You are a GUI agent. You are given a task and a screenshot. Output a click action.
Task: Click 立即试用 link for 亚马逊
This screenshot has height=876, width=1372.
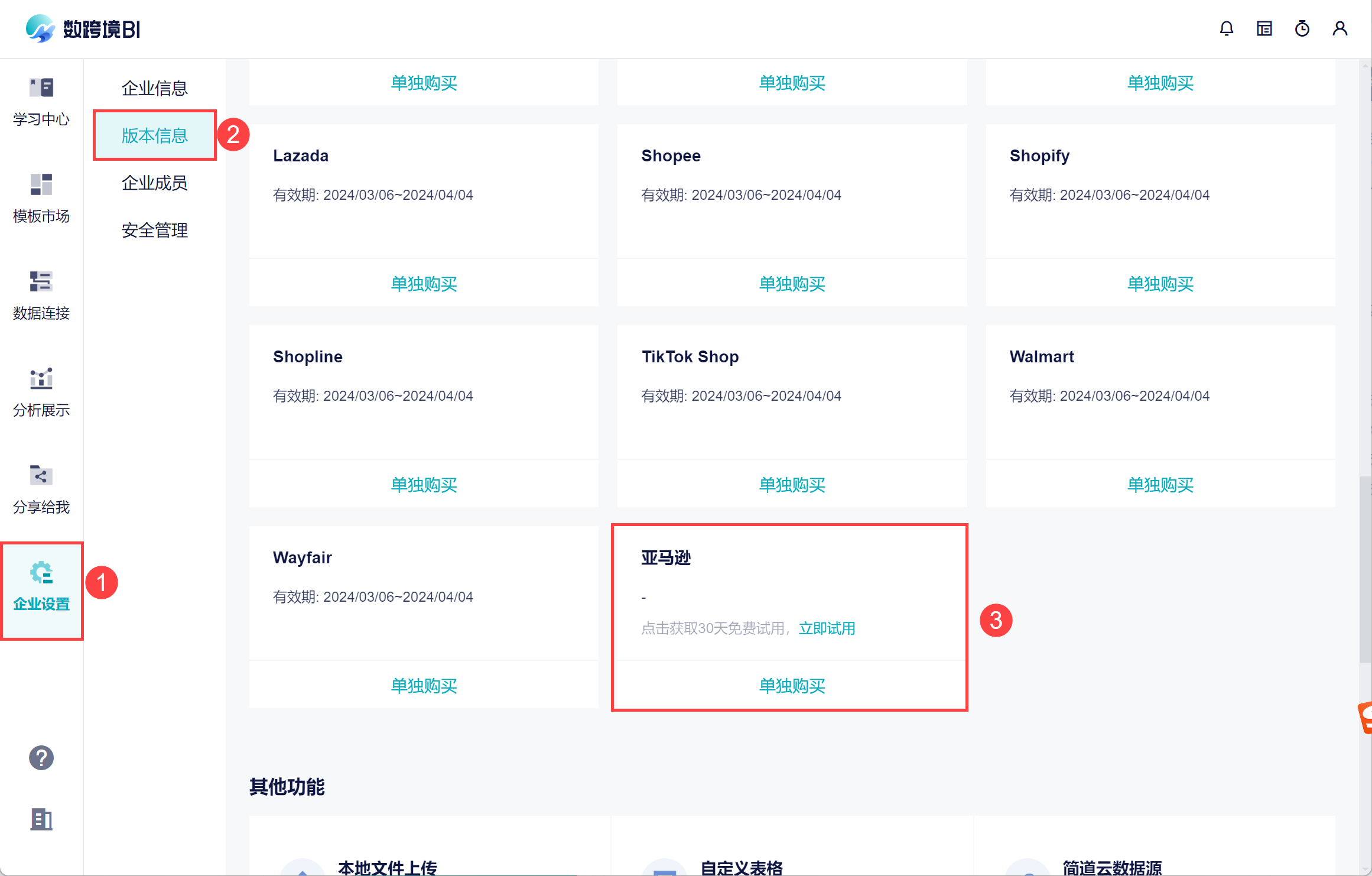827,628
